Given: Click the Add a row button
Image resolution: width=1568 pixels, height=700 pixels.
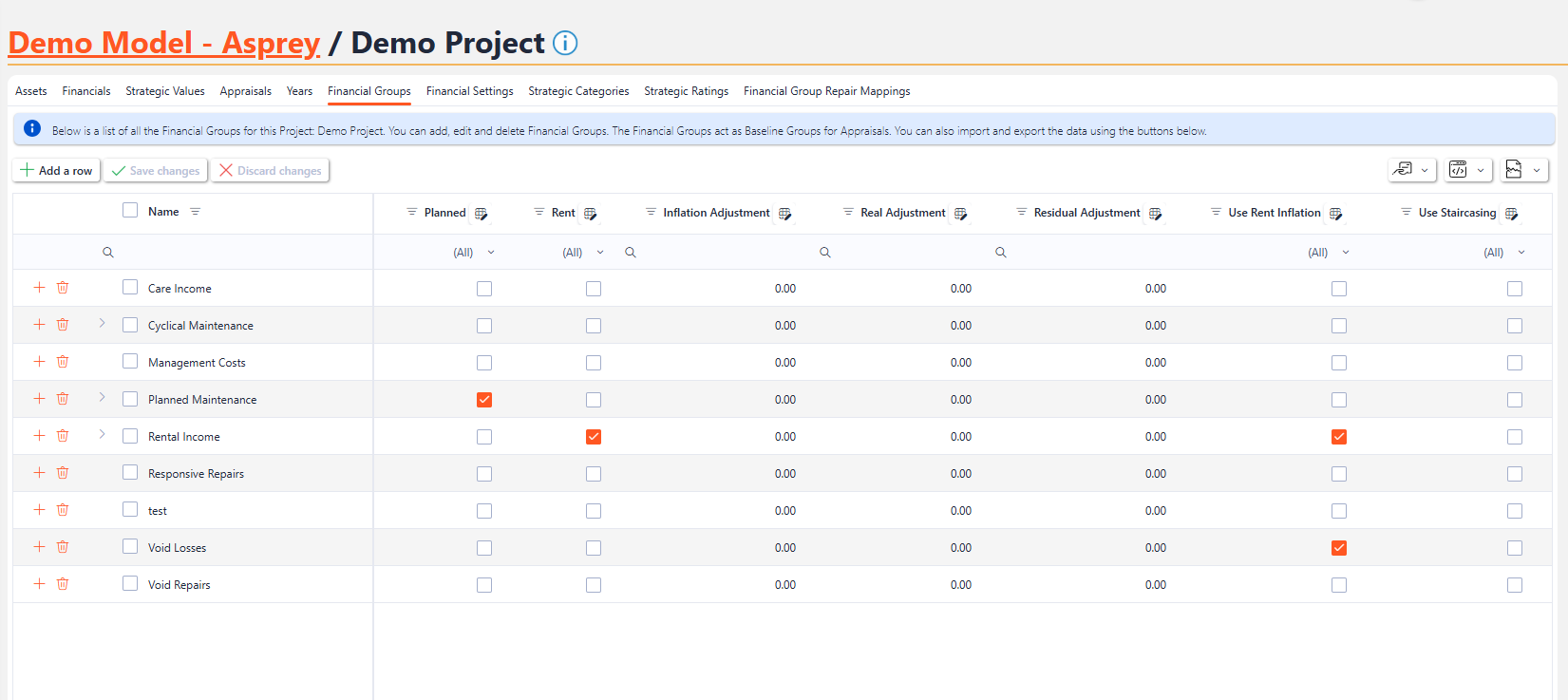Looking at the screenshot, I should tap(57, 171).
